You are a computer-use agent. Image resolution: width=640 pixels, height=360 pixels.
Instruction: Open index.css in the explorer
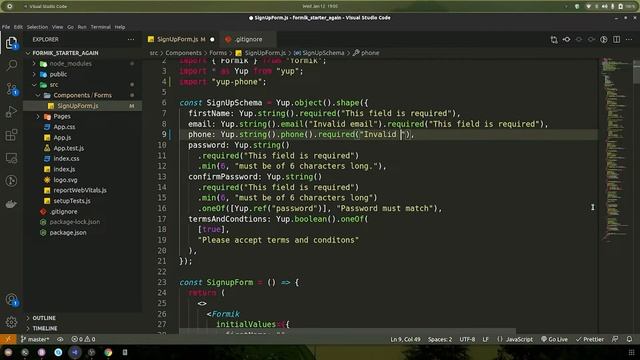[66, 159]
